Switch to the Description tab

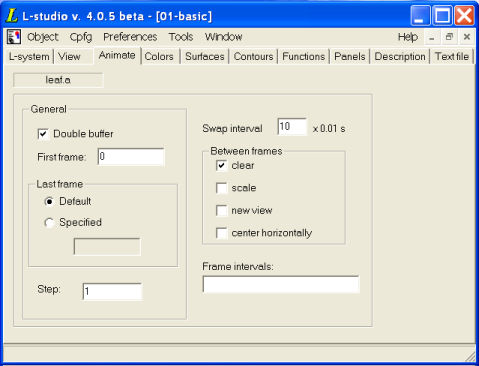click(400, 56)
